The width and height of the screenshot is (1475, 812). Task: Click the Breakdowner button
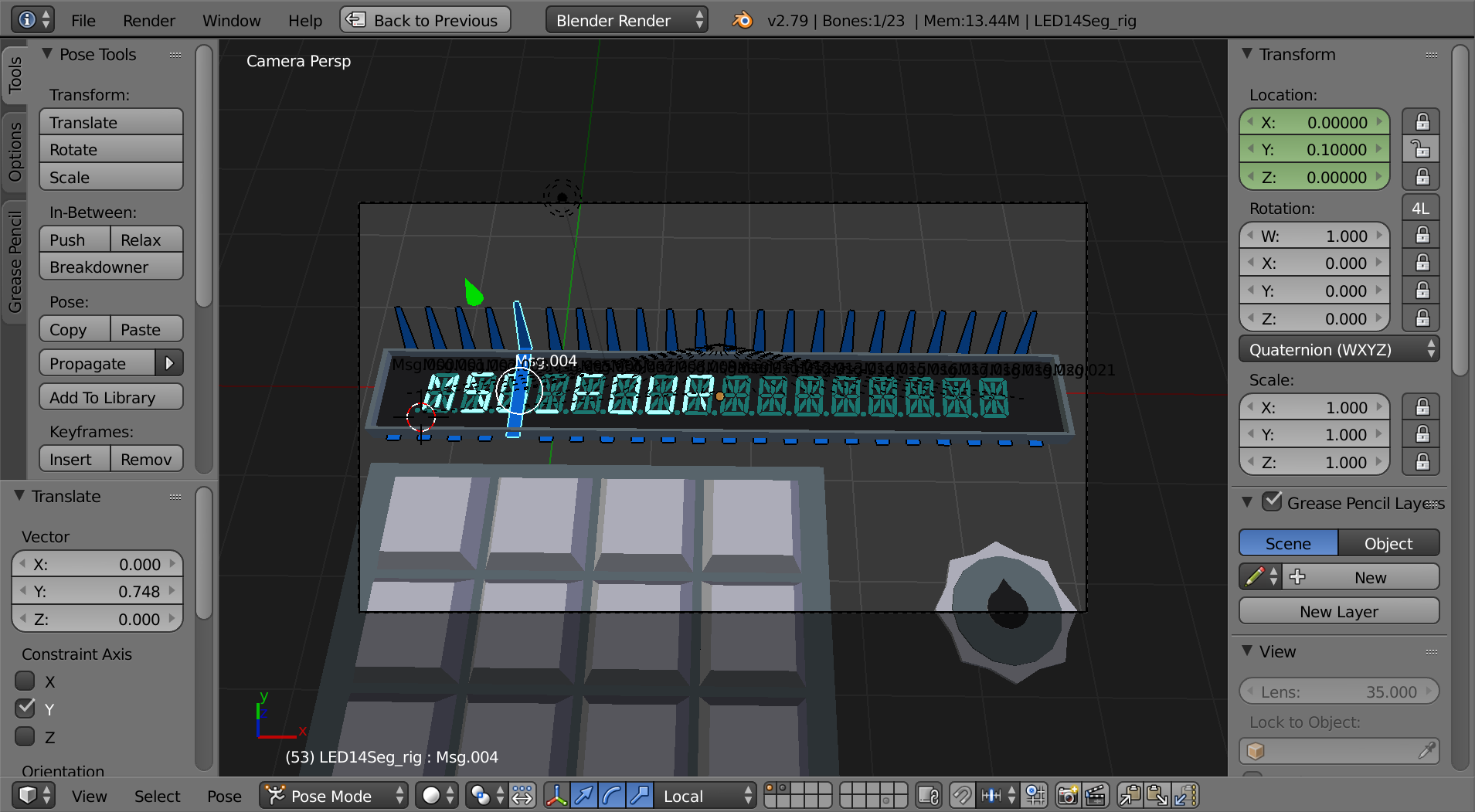click(x=110, y=267)
